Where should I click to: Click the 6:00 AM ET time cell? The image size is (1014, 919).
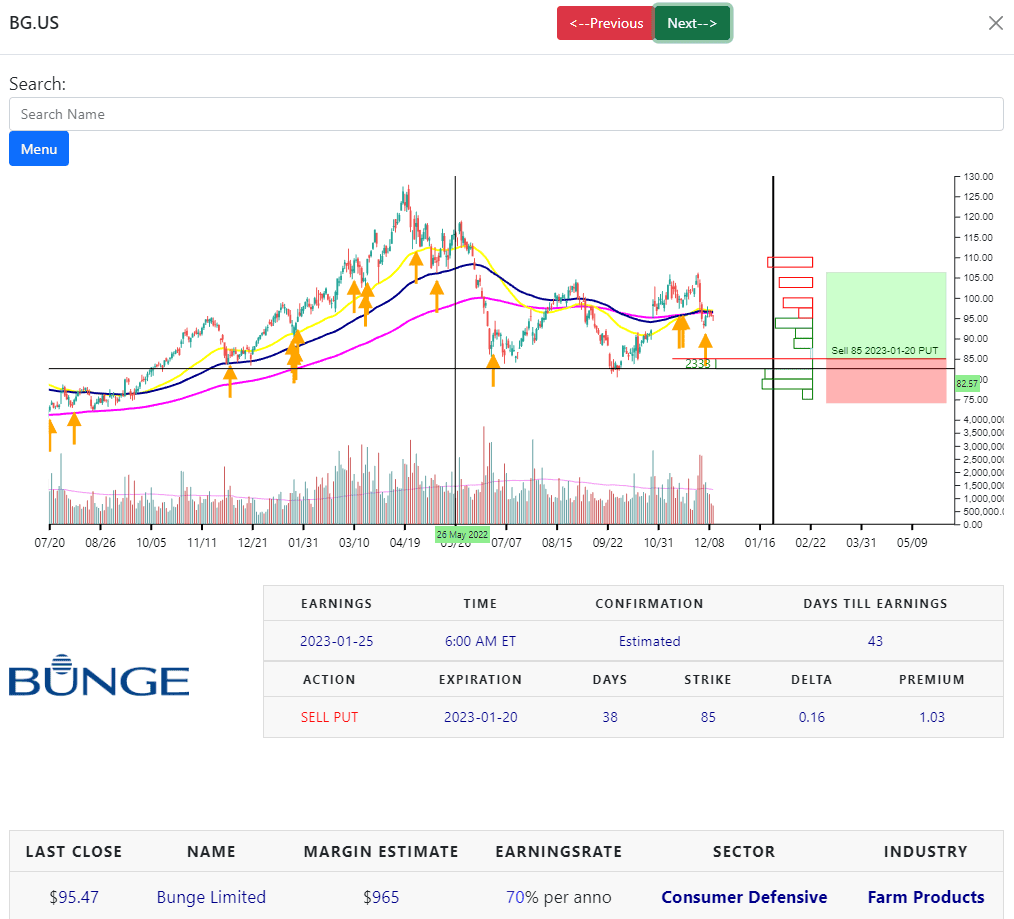pos(480,641)
